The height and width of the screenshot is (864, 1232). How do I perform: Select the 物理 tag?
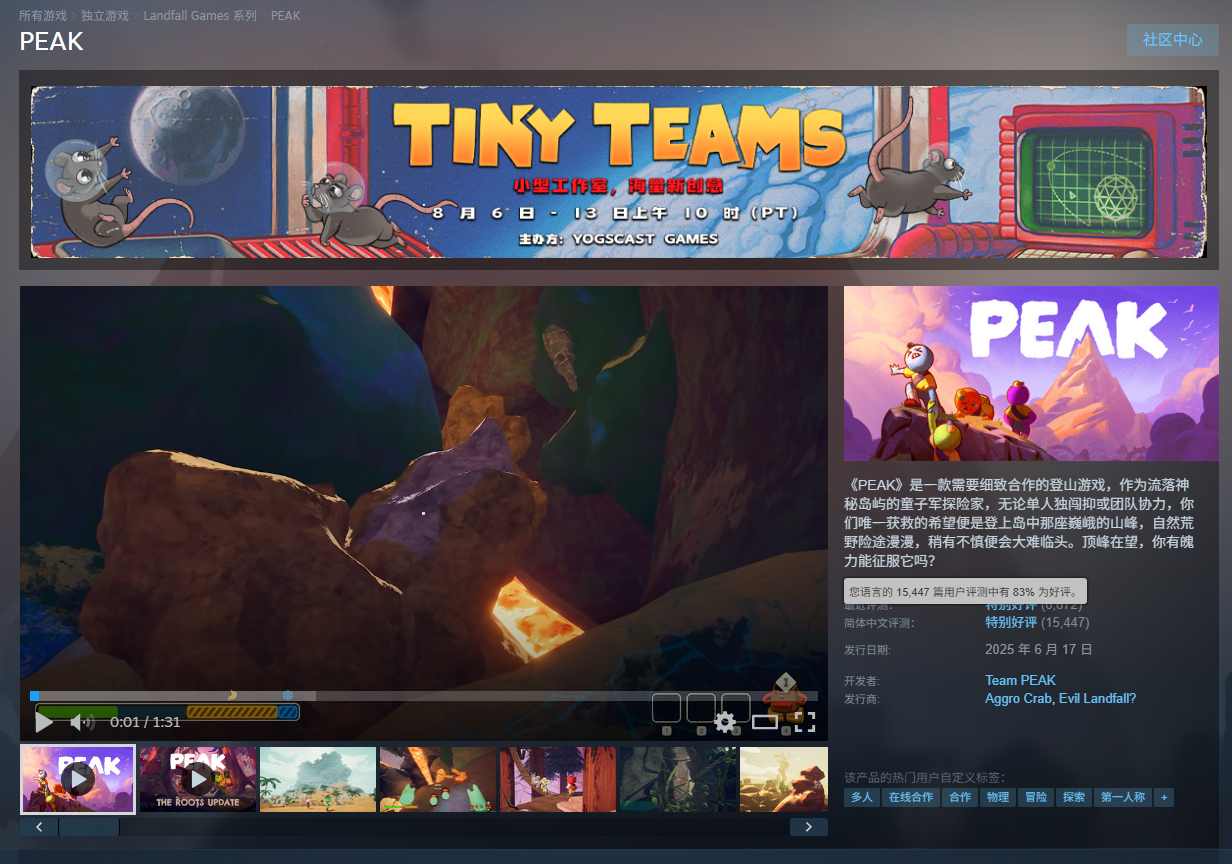pos(997,797)
